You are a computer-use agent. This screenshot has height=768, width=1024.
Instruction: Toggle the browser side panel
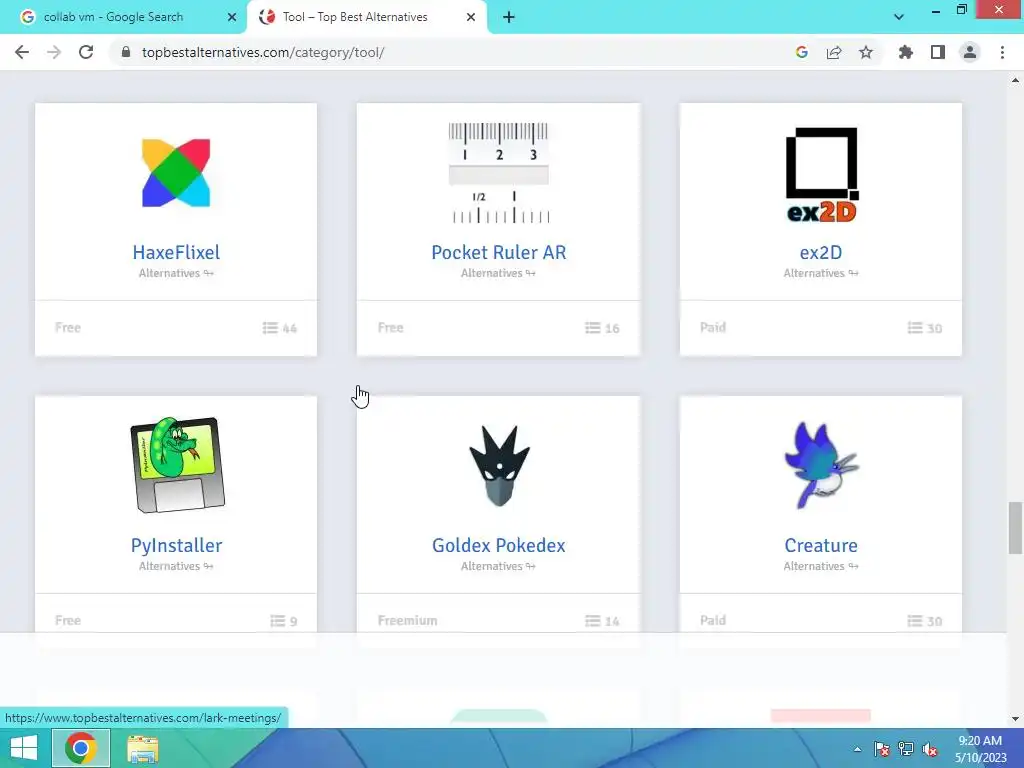pos(938,52)
